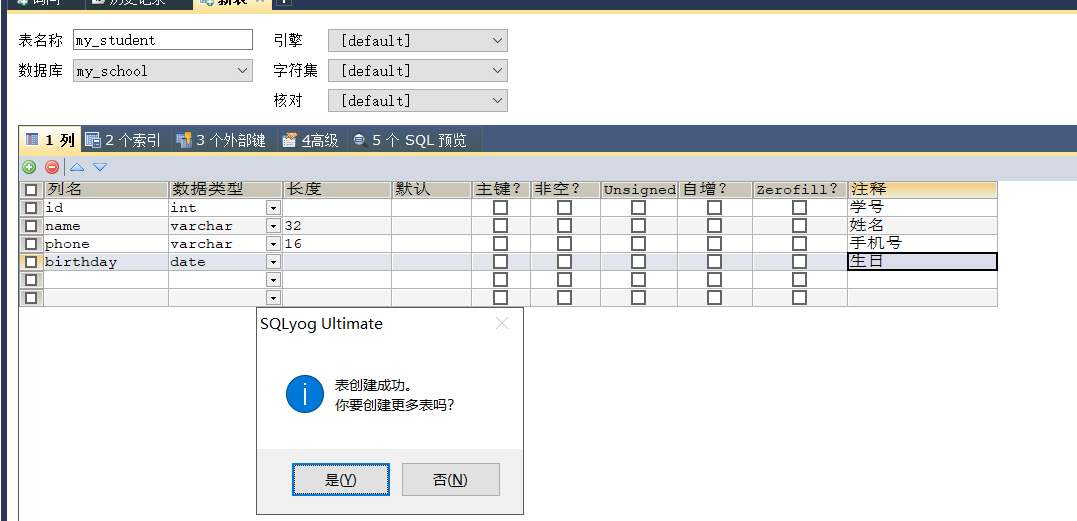Check Zerofill checkbox for id row
Screen dimensions: 1077x521
(x=799, y=207)
